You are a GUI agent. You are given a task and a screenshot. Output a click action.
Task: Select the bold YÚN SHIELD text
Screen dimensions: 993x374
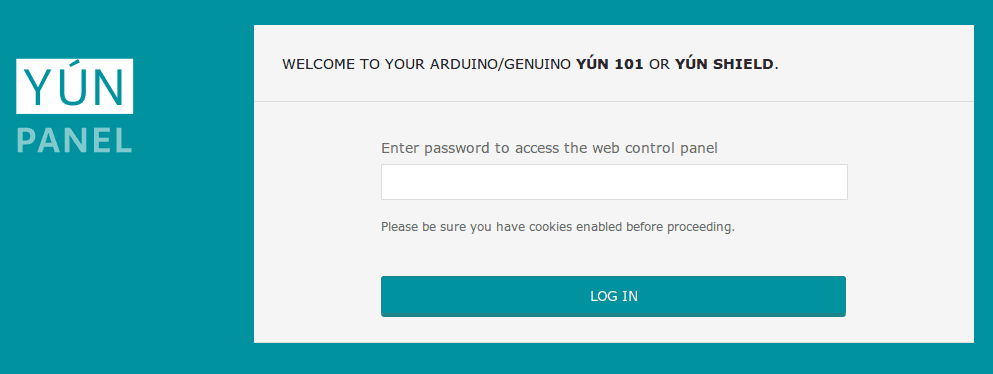[724, 65]
